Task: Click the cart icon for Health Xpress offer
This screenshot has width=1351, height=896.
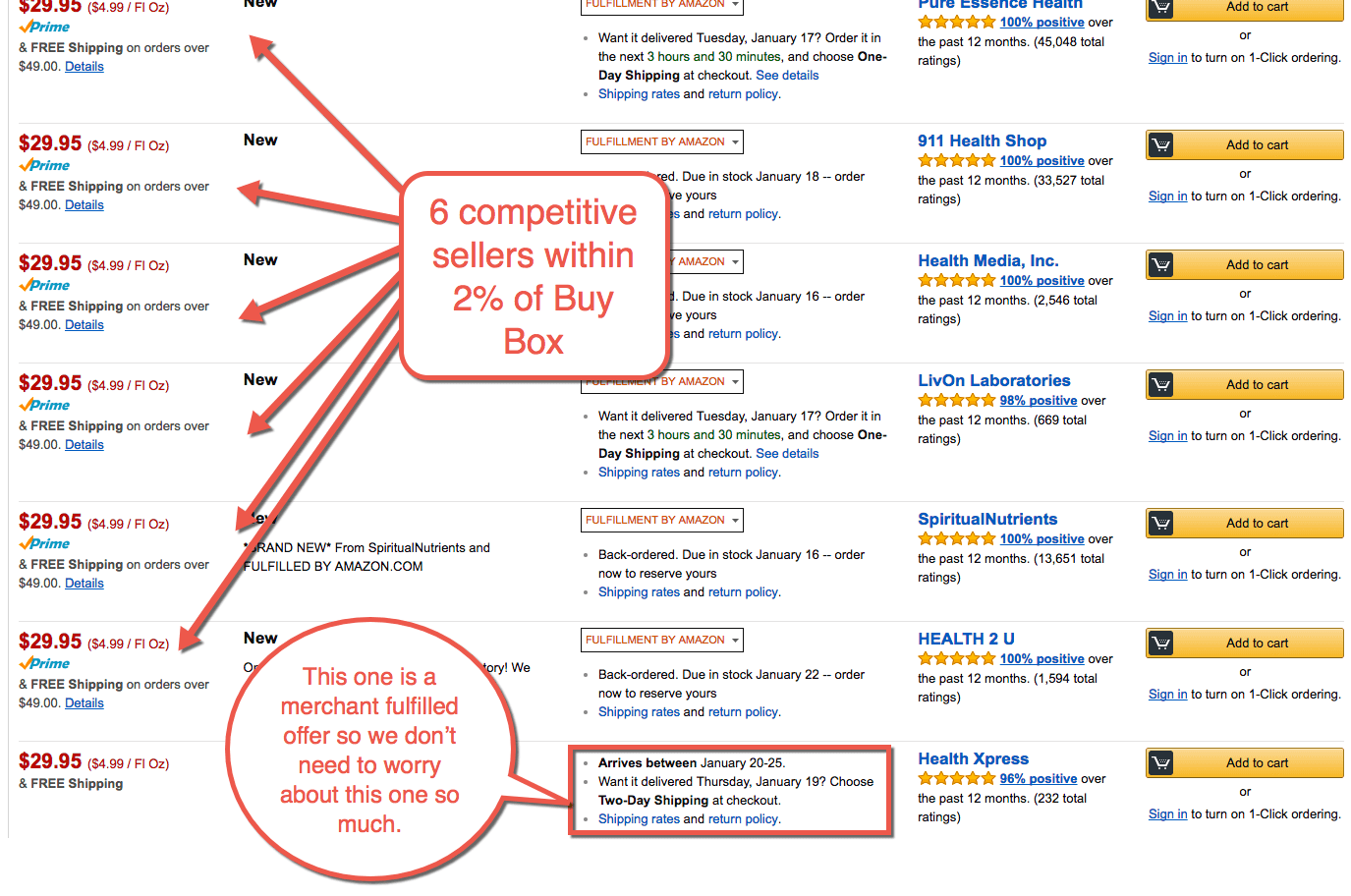Action: coord(1162,762)
